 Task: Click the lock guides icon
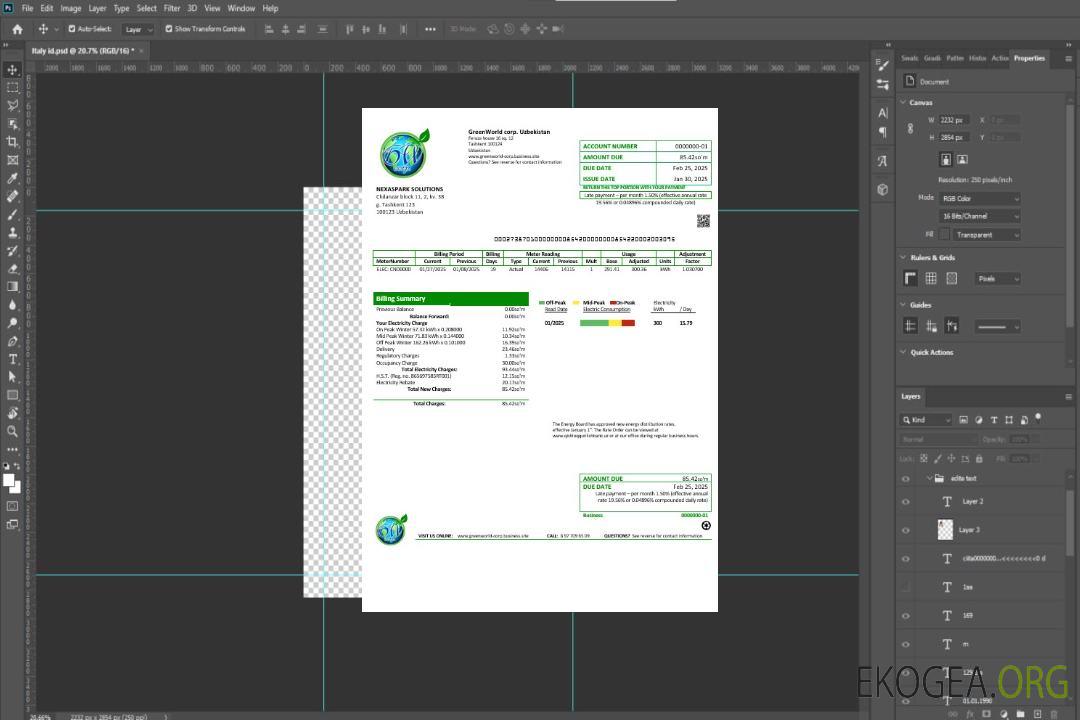pos(931,327)
